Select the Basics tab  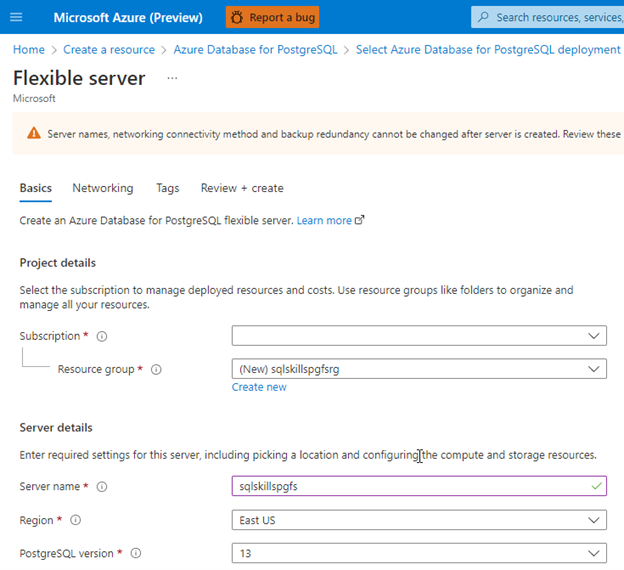[x=35, y=188]
